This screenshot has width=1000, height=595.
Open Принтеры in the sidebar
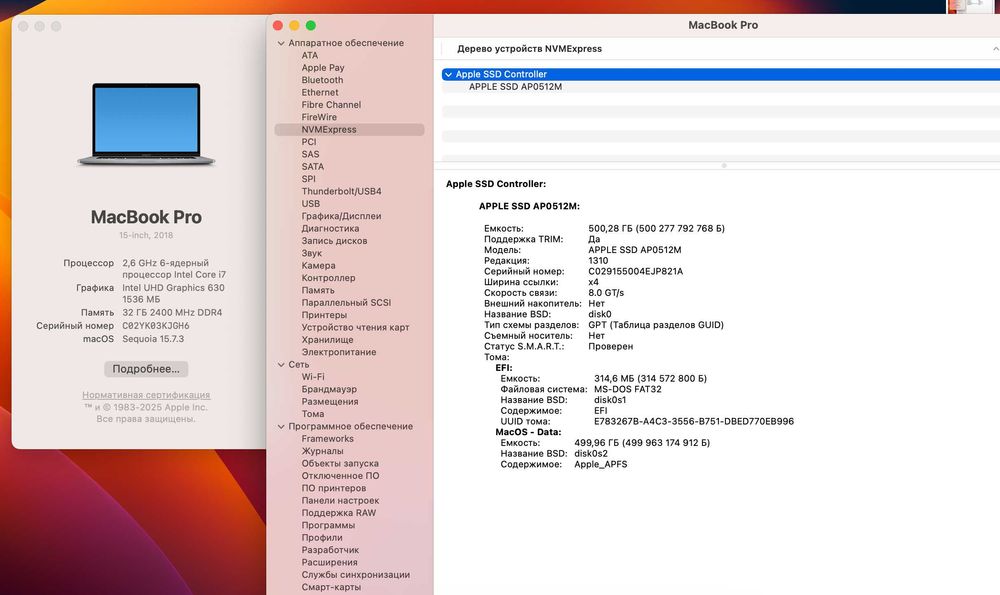(324, 315)
